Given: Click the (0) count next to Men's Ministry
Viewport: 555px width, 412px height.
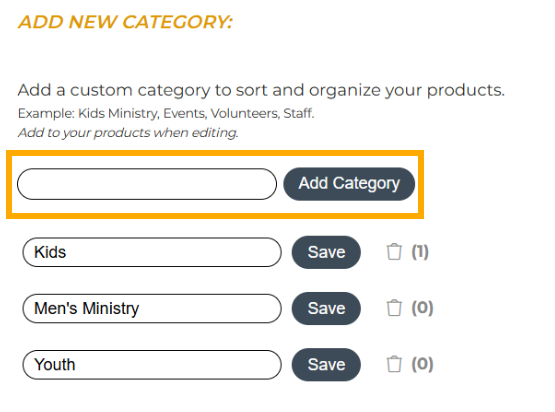Looking at the screenshot, I should [422, 308].
